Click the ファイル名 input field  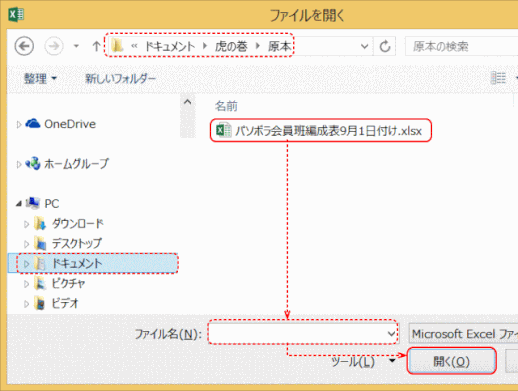[x=303, y=333]
